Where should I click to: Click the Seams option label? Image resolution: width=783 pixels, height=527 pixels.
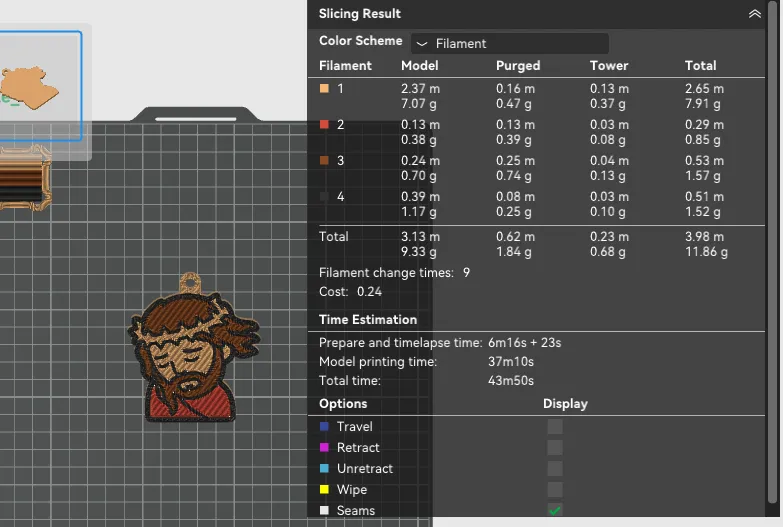click(x=356, y=511)
